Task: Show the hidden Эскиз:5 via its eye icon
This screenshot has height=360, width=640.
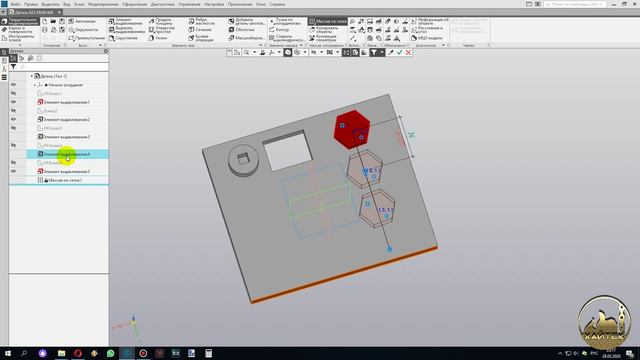Action: (x=13, y=163)
